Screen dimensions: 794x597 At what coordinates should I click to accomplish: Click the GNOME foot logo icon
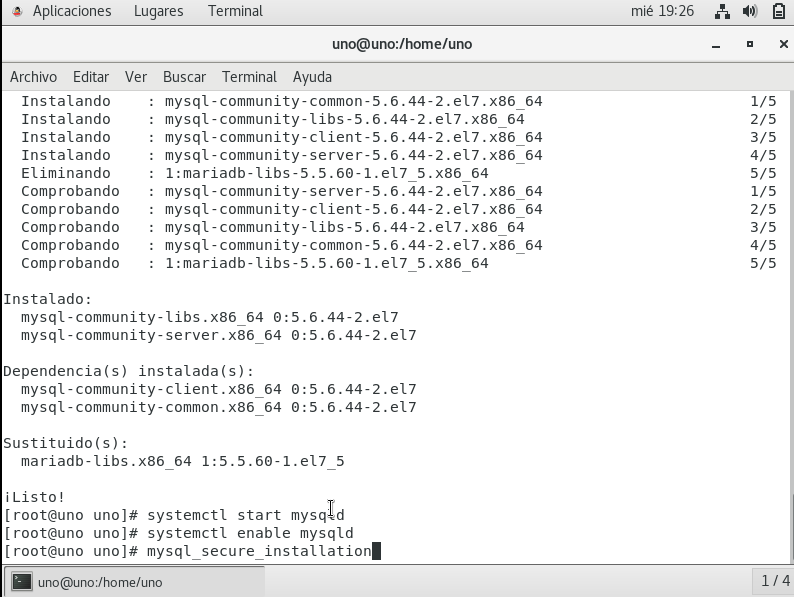click(17, 11)
